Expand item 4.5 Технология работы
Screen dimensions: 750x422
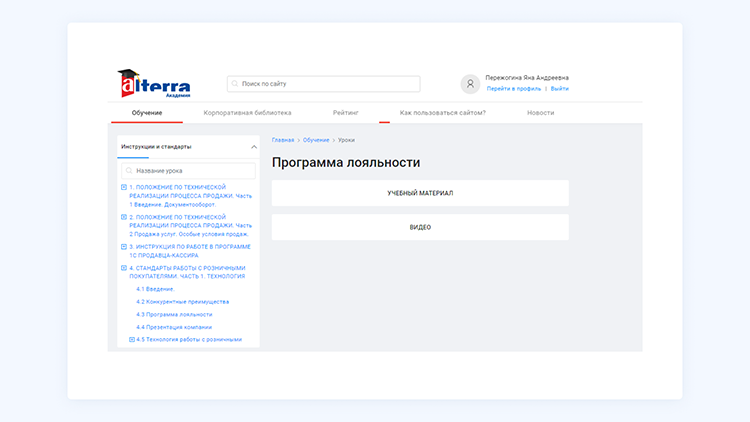132,339
